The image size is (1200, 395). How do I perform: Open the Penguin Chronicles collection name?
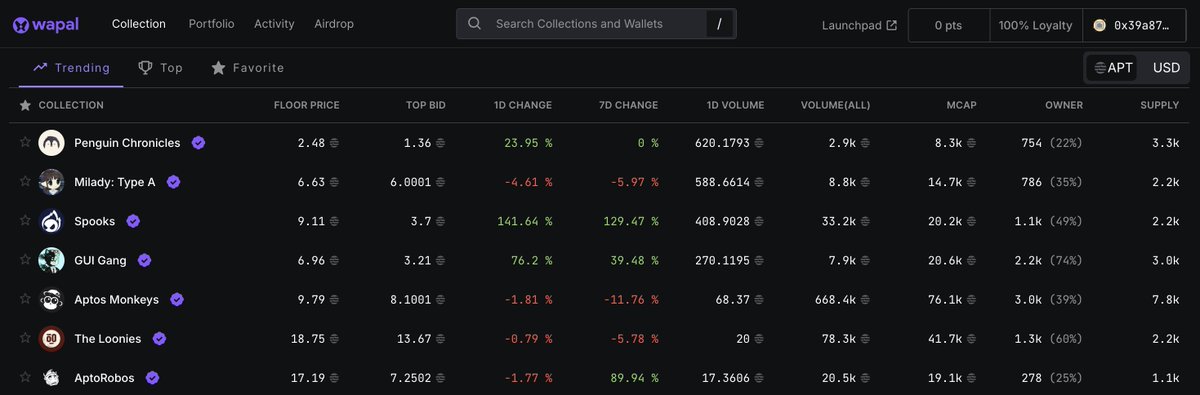(x=127, y=143)
